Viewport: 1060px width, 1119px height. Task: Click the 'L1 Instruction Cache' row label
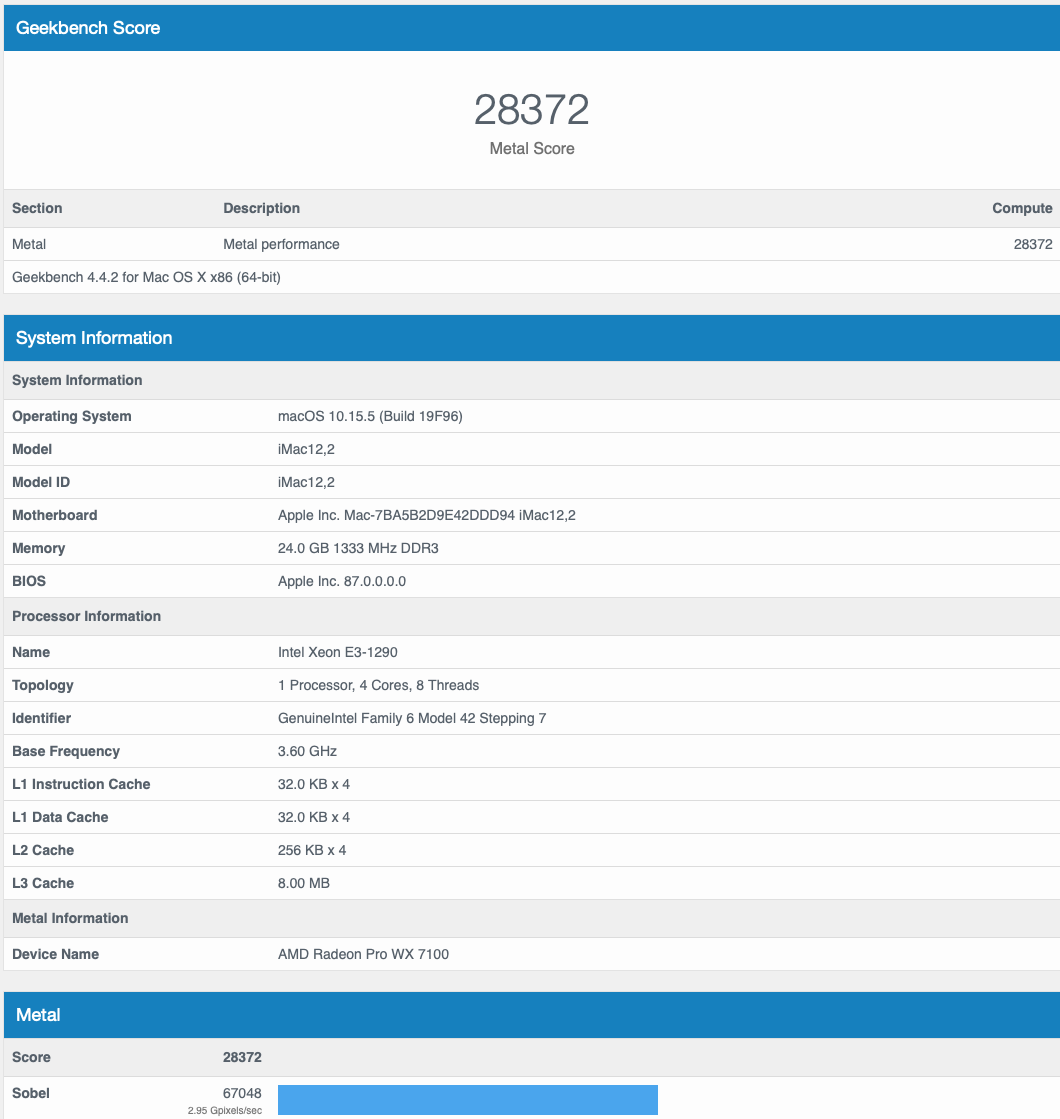81,784
